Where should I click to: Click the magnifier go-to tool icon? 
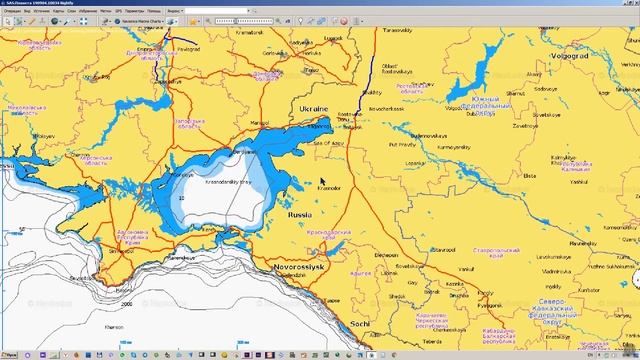[67, 21]
